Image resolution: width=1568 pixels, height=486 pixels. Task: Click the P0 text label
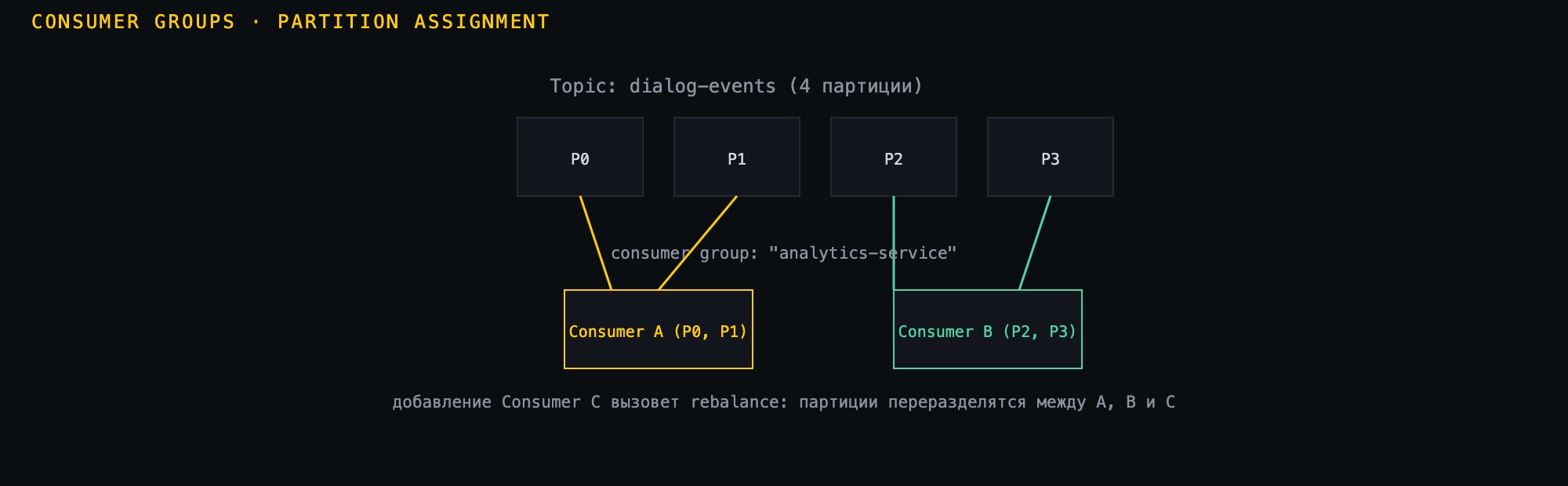pyautogui.click(x=580, y=159)
